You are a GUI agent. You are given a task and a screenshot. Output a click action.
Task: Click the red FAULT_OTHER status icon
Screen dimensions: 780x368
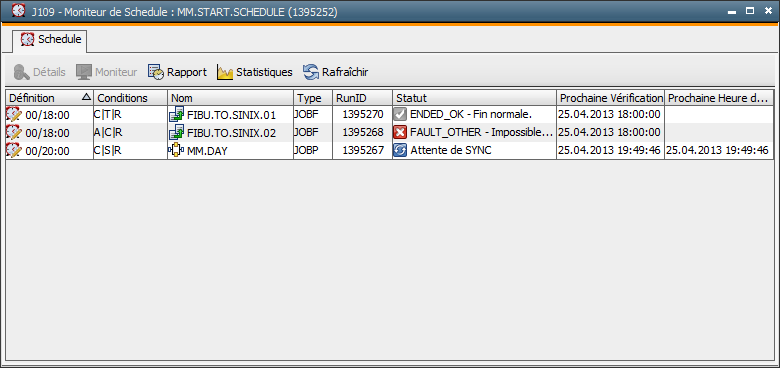(400, 133)
